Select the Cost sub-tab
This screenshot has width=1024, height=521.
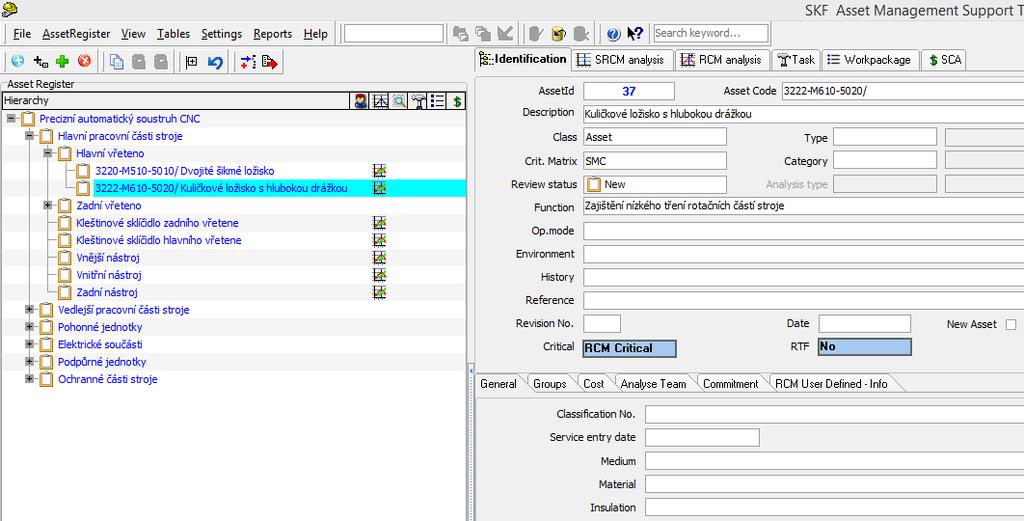click(594, 384)
